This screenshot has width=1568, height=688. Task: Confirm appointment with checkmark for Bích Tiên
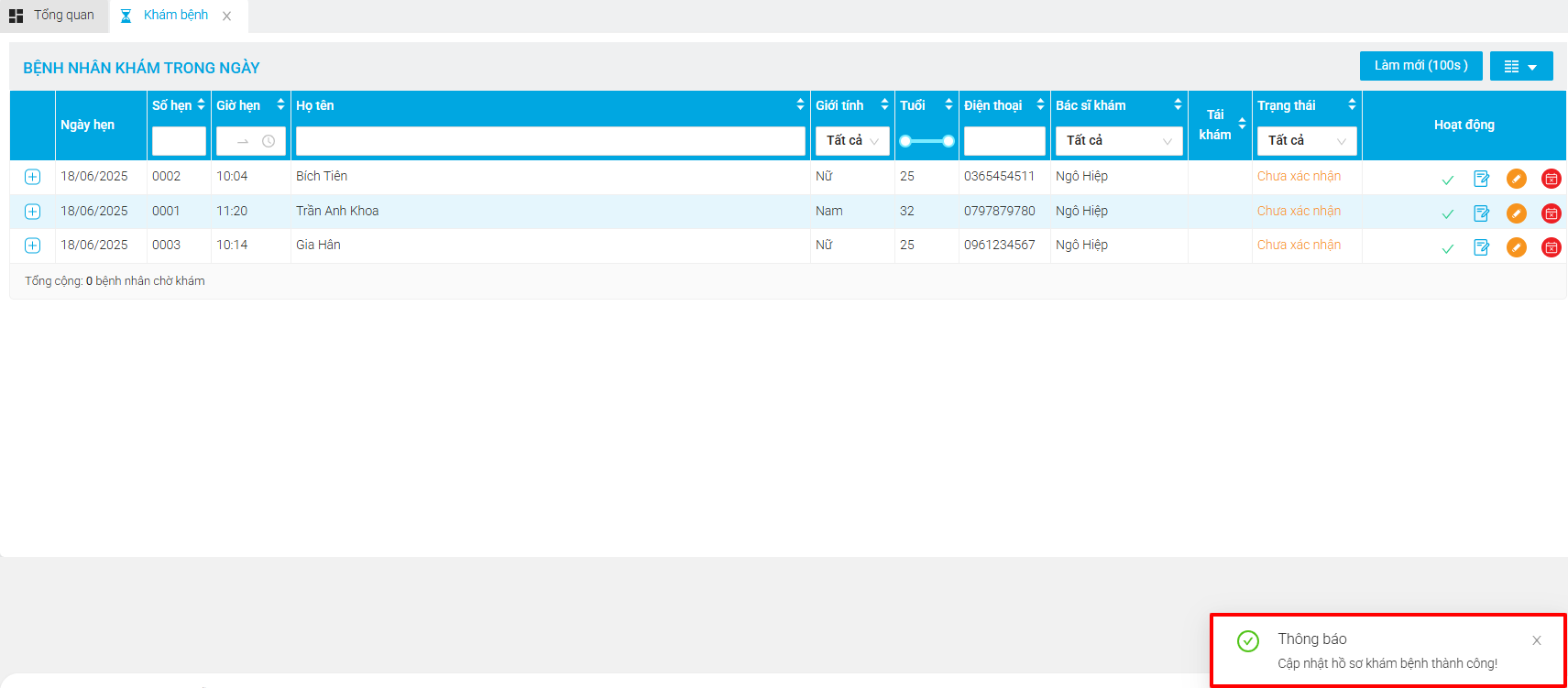coord(1448,180)
